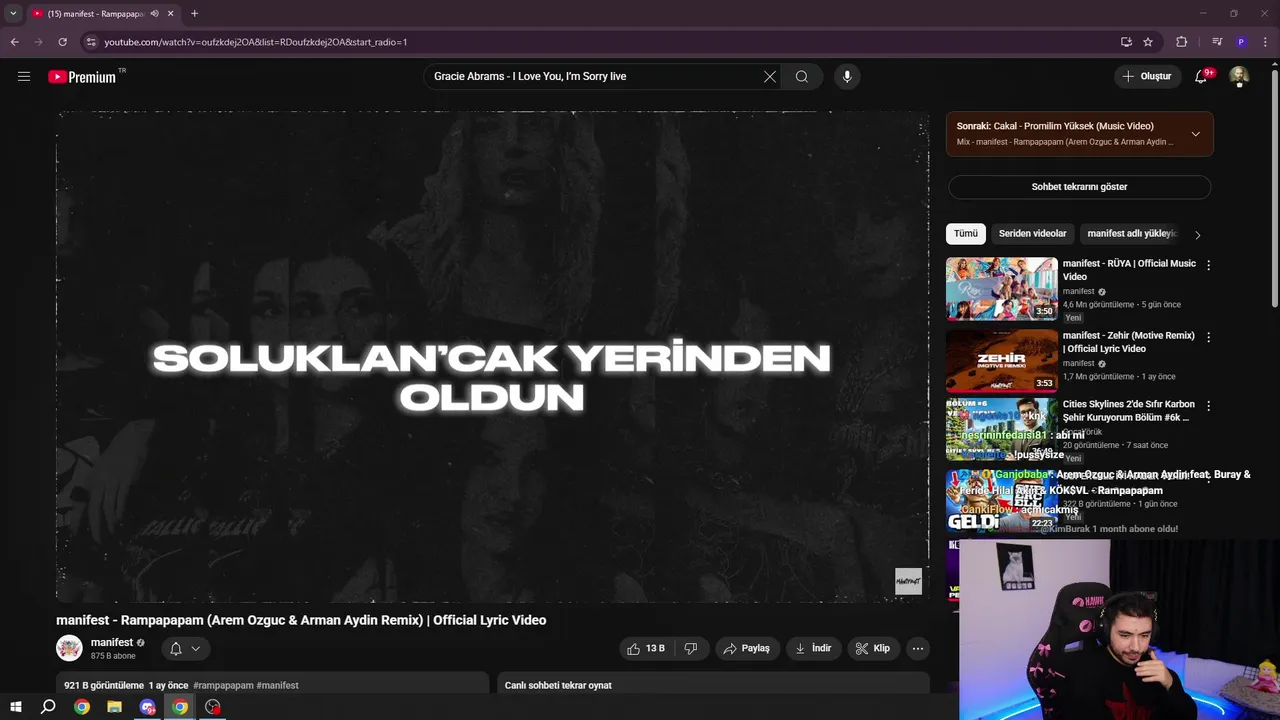
Task: Open Chrome three-dot menu
Action: (1264, 42)
